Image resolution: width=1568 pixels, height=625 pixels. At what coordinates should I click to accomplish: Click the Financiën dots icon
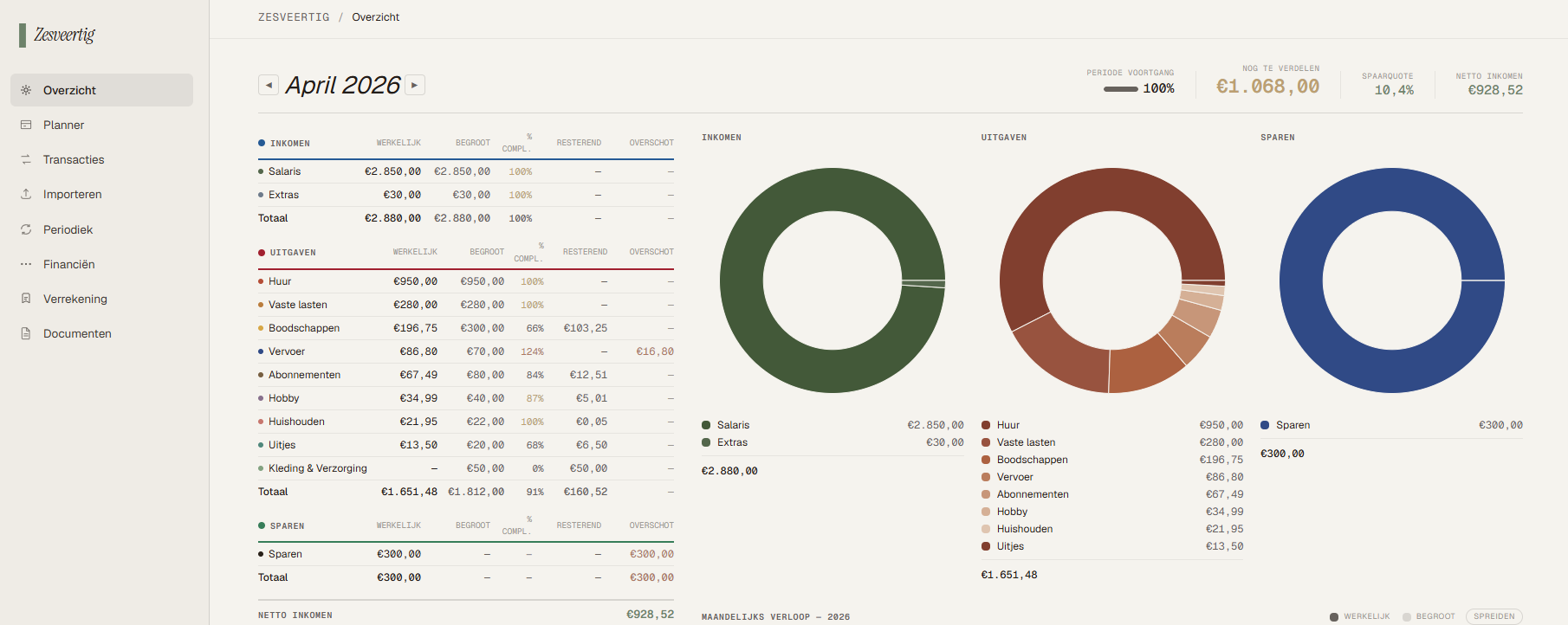click(26, 264)
